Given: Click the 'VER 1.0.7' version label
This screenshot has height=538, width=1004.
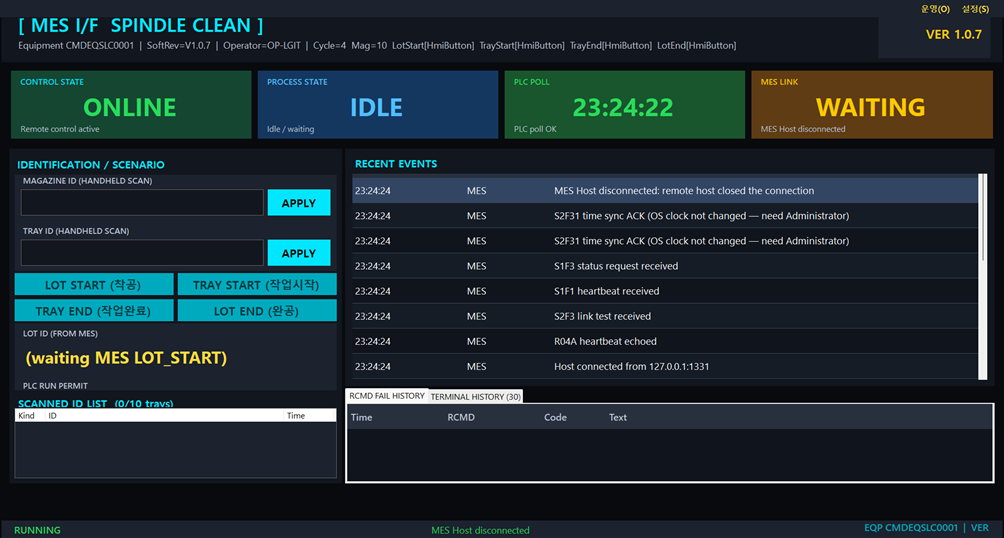Looking at the screenshot, I should point(953,35).
